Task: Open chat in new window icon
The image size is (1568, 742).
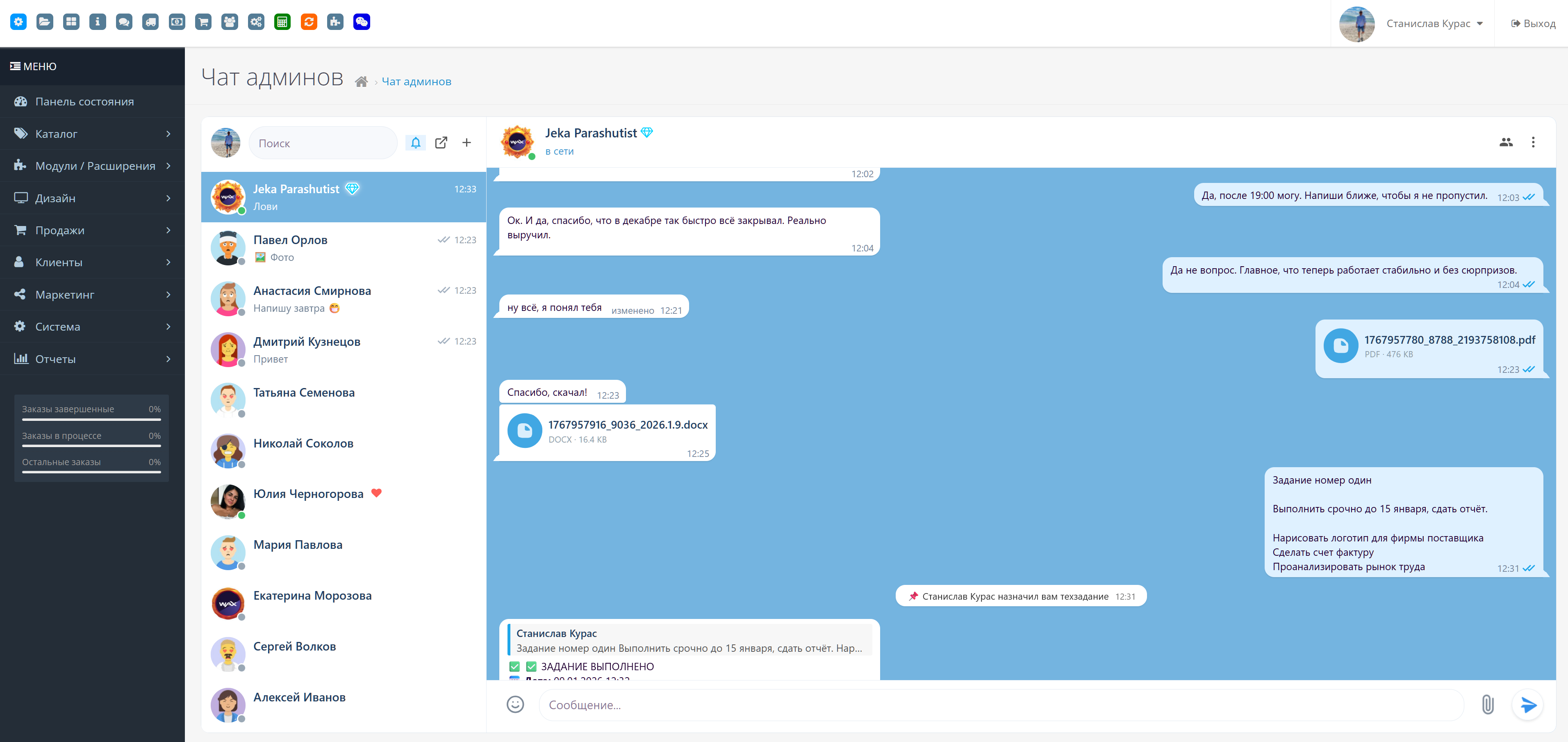Action: point(441,143)
